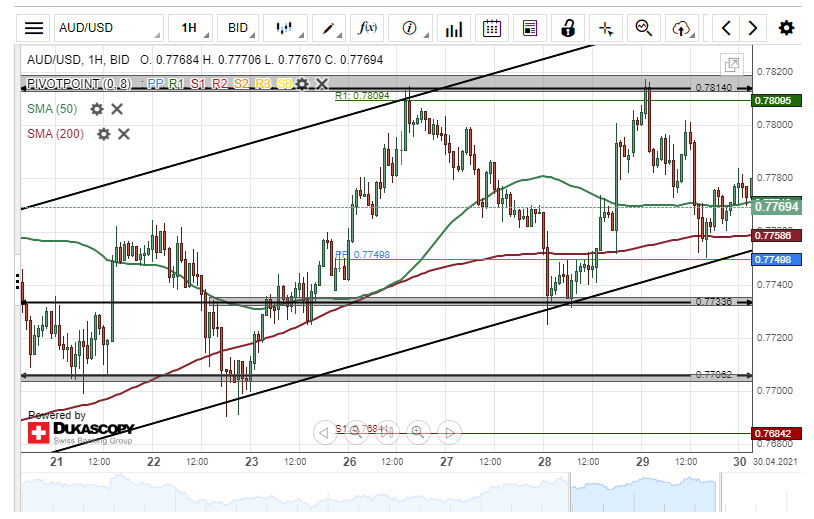Open the cloud upload menu
The image size is (814, 519).
[684, 28]
